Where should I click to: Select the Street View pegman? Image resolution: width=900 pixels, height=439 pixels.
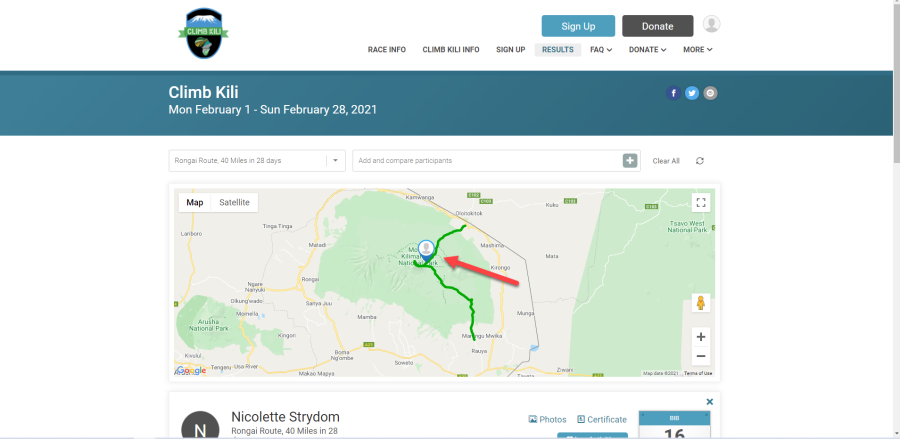click(700, 303)
